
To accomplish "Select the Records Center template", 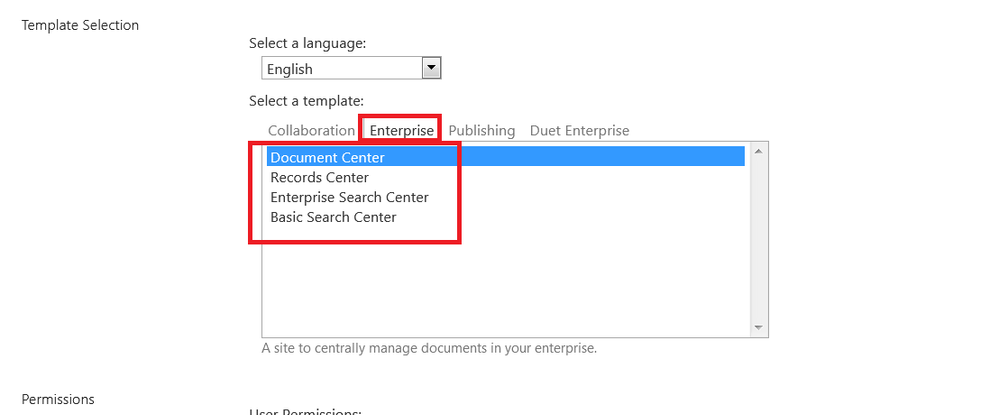I will (x=506, y=177).
